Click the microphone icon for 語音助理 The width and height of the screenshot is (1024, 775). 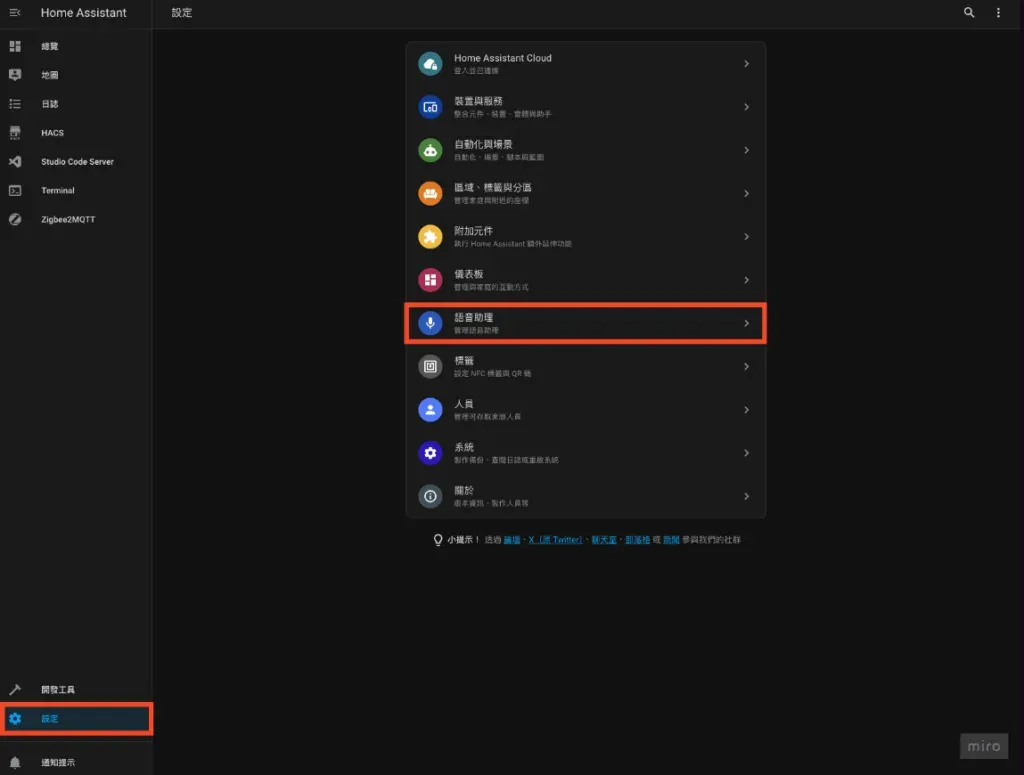[x=430, y=322]
